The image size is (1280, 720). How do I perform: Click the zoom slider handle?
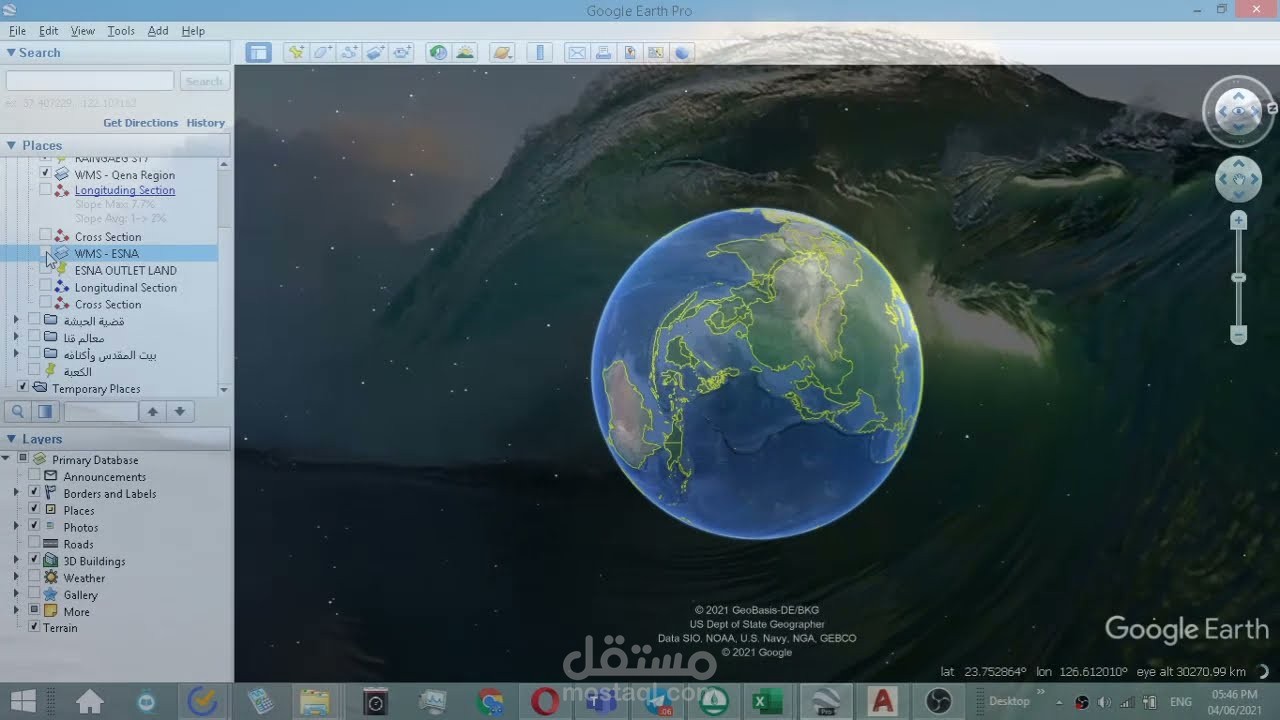pos(1238,277)
